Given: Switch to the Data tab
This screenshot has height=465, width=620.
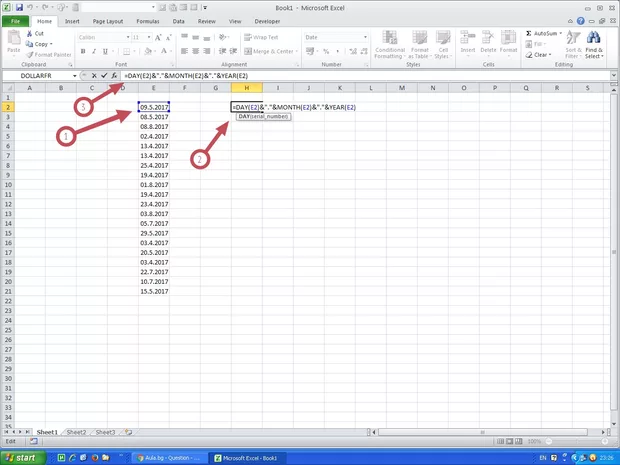Looking at the screenshot, I should point(178,21).
